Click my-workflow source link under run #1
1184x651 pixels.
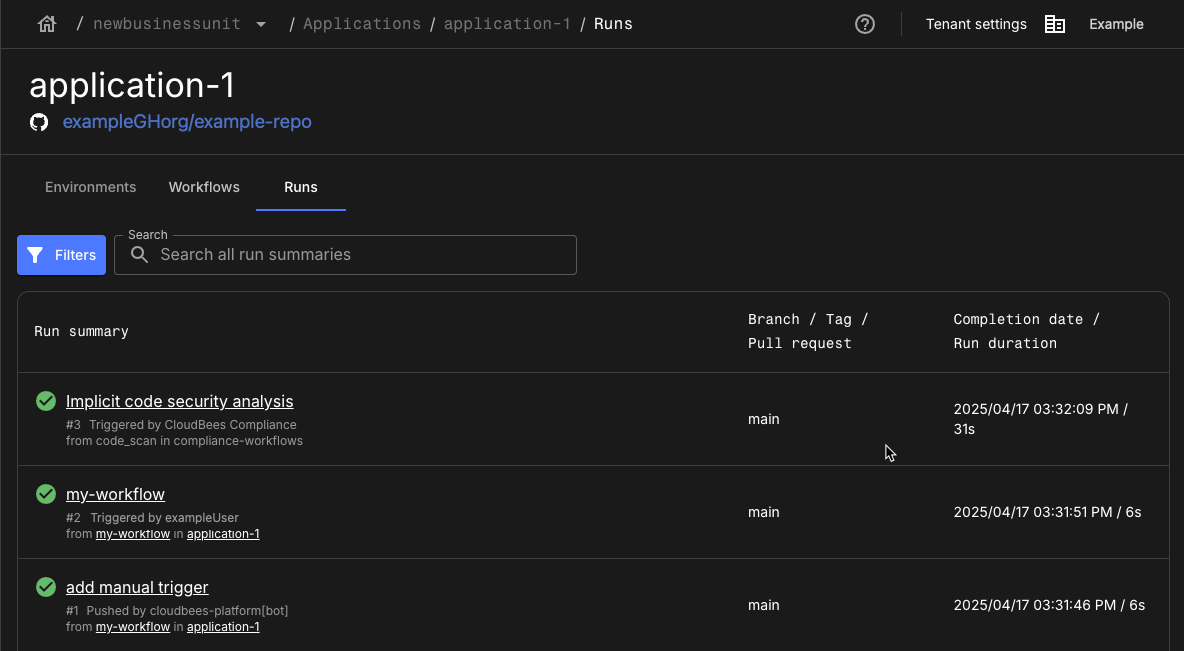(x=133, y=627)
